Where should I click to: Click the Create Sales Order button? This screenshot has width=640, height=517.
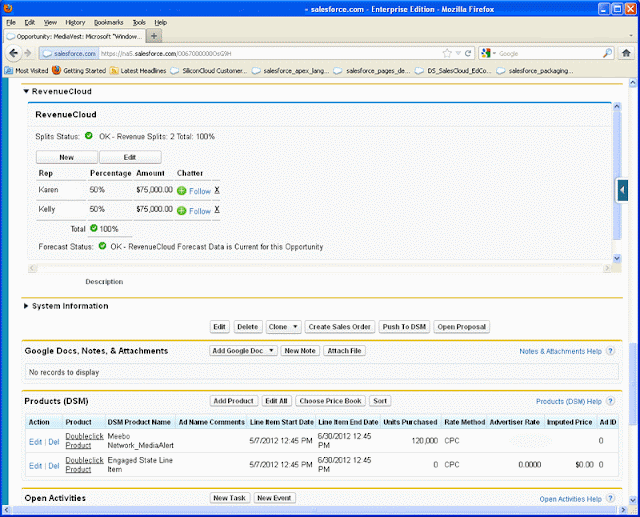340,327
